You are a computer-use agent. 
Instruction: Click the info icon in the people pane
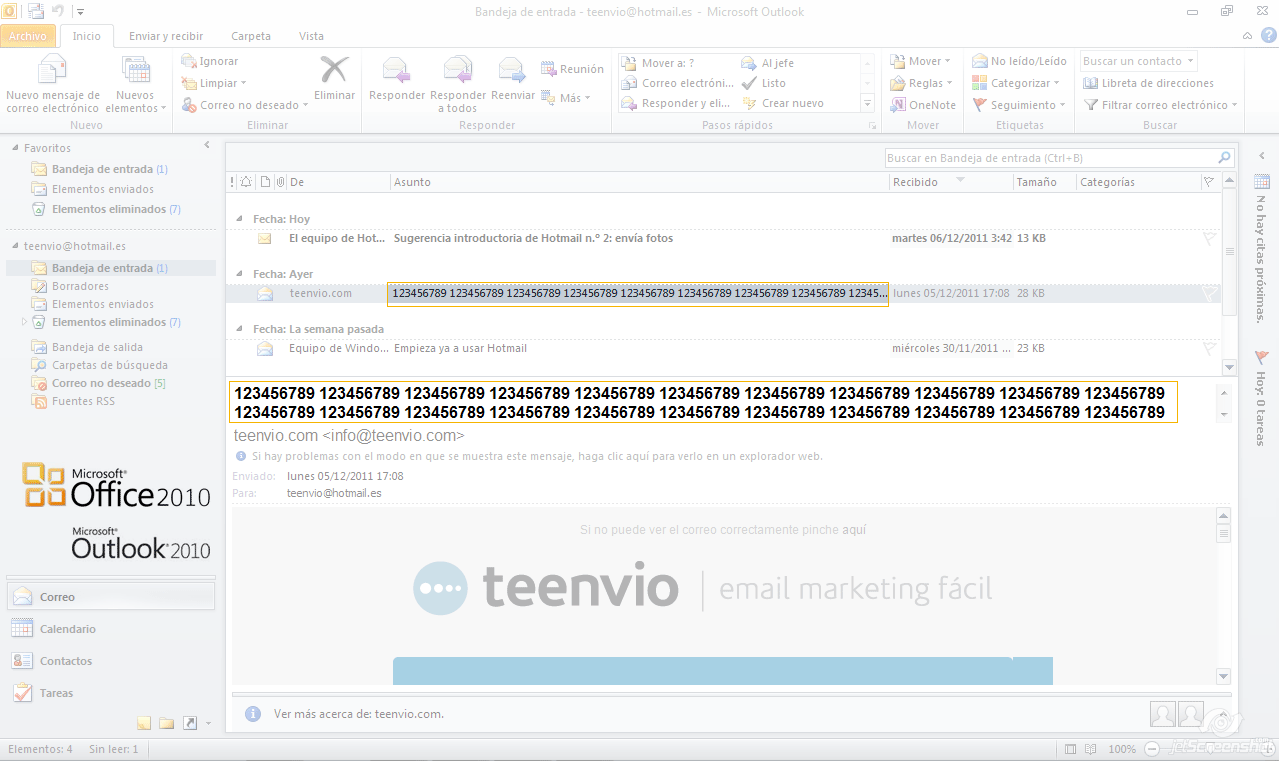point(253,714)
